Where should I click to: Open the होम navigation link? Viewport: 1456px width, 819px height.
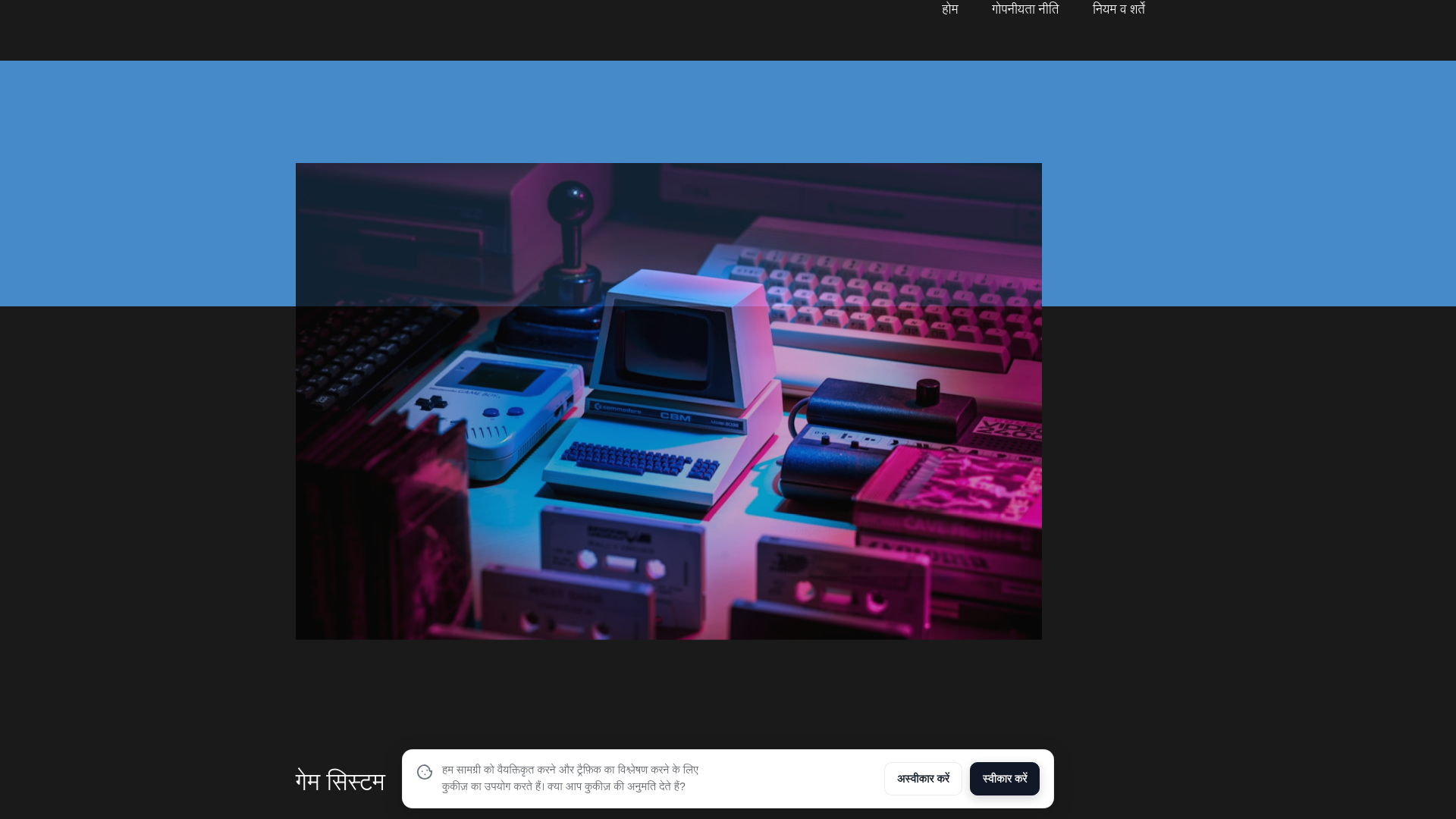tap(949, 9)
